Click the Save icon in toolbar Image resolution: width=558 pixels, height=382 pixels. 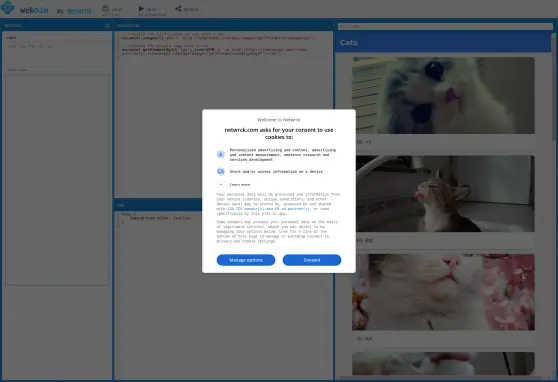[x=106, y=8]
